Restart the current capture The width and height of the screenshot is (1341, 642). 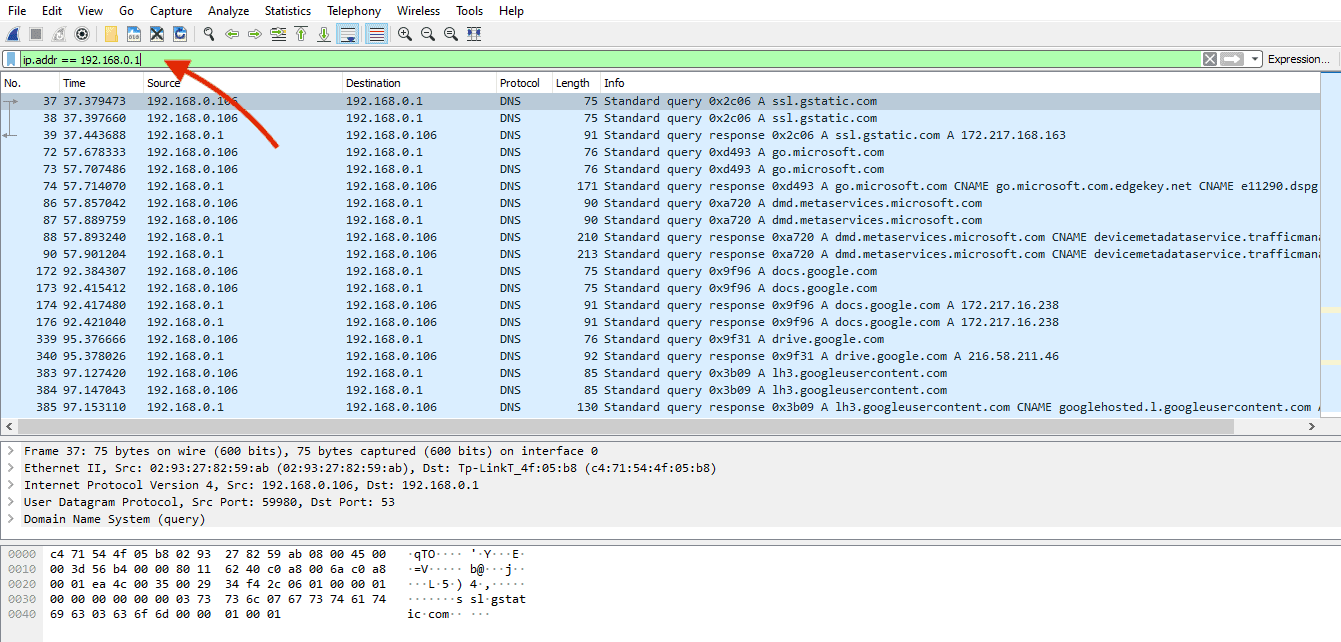point(58,33)
